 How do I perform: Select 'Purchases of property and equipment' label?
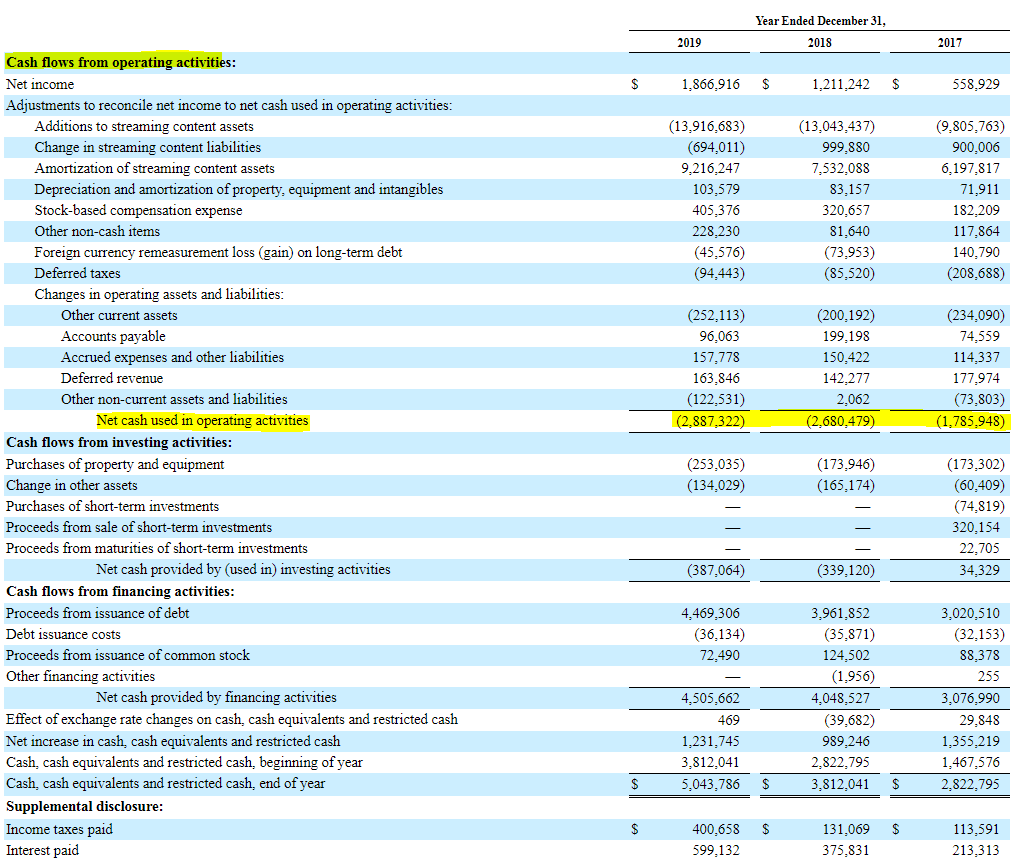115,464
